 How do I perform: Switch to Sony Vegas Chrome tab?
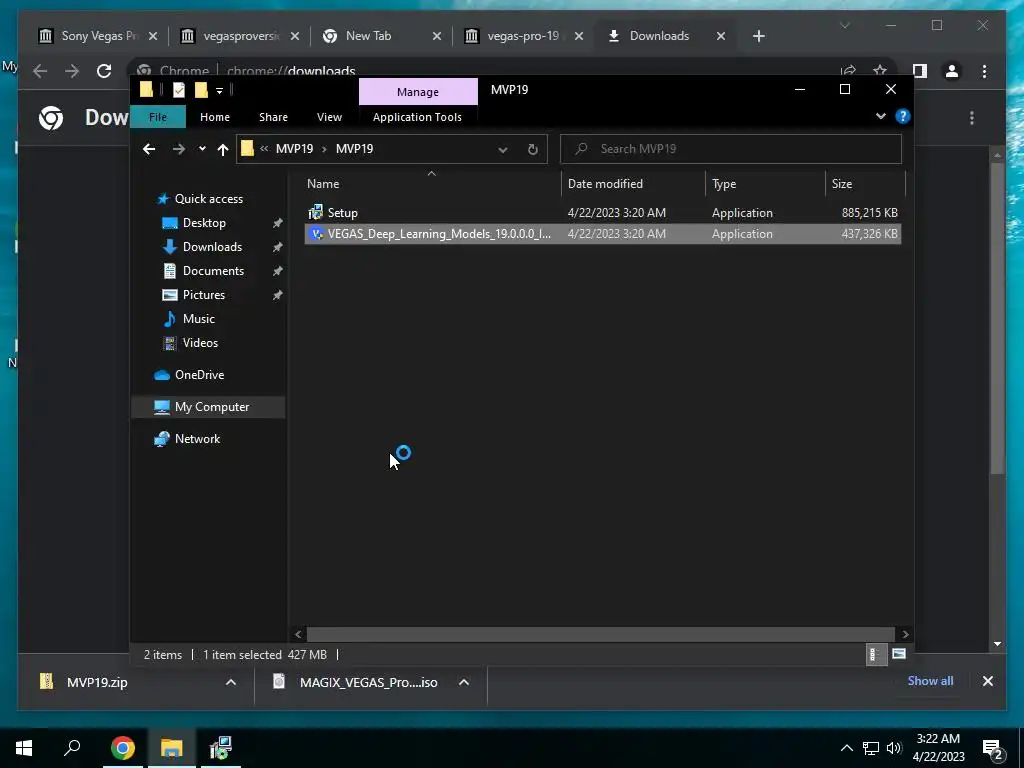click(99, 36)
